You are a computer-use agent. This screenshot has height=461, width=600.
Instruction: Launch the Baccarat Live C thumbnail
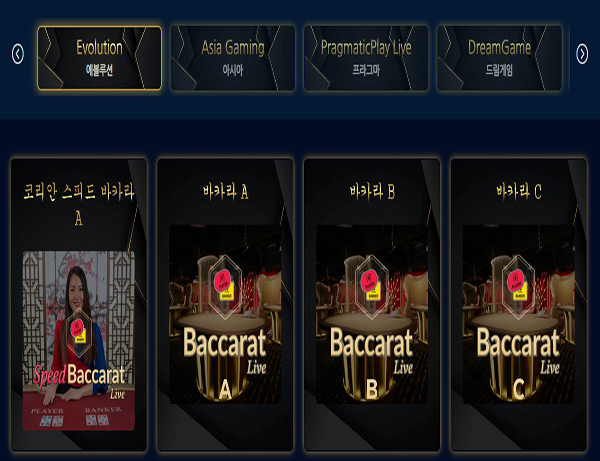tap(518, 314)
